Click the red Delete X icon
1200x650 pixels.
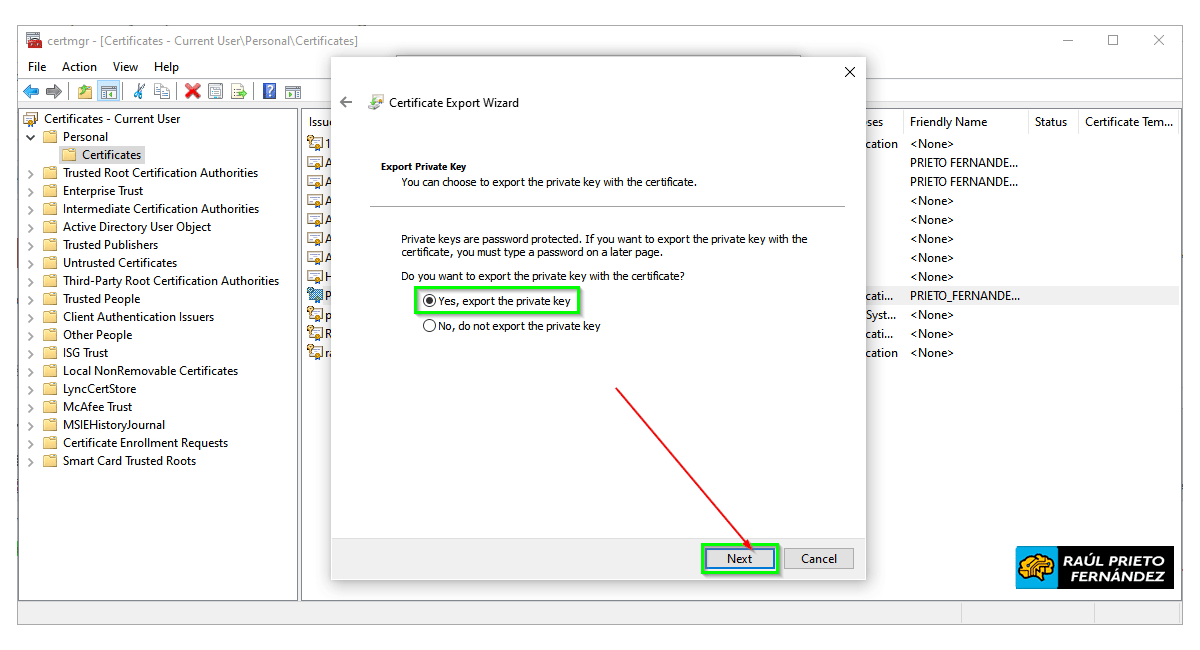192,91
